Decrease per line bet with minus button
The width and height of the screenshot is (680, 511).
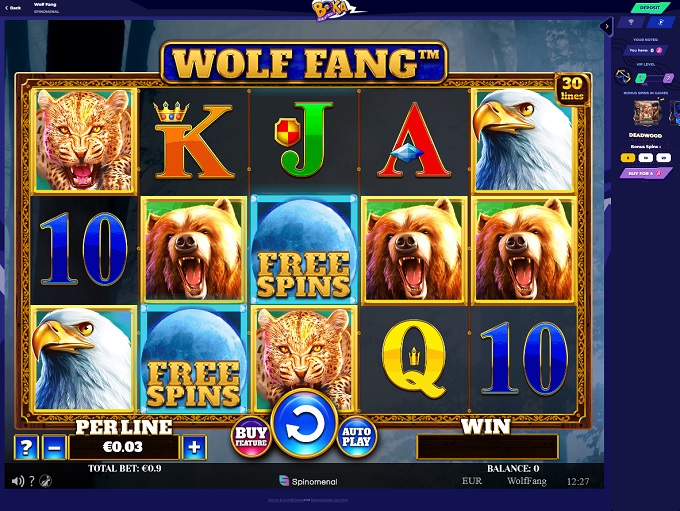(54, 447)
